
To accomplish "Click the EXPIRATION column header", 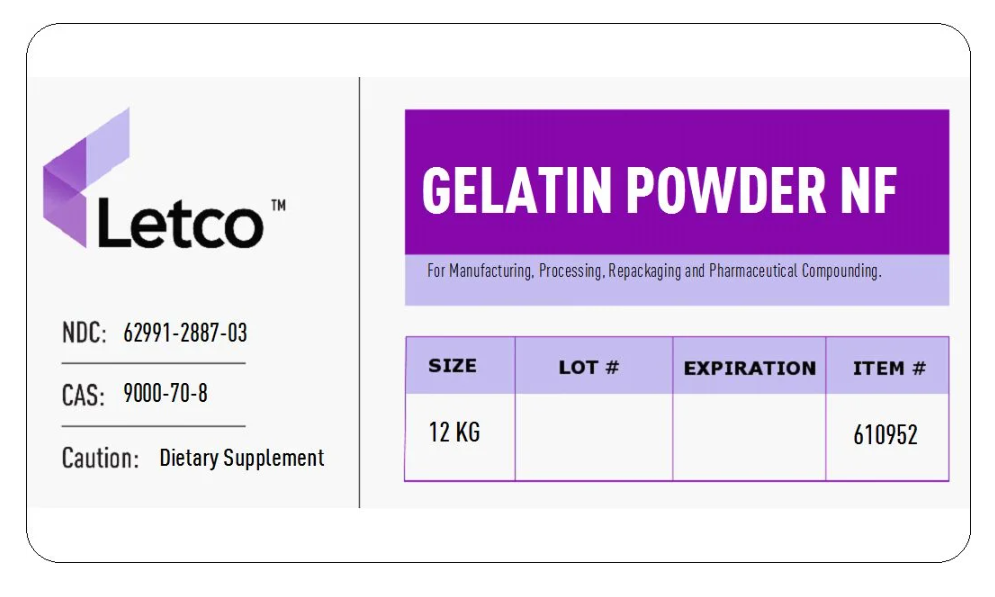I will 749,368.
